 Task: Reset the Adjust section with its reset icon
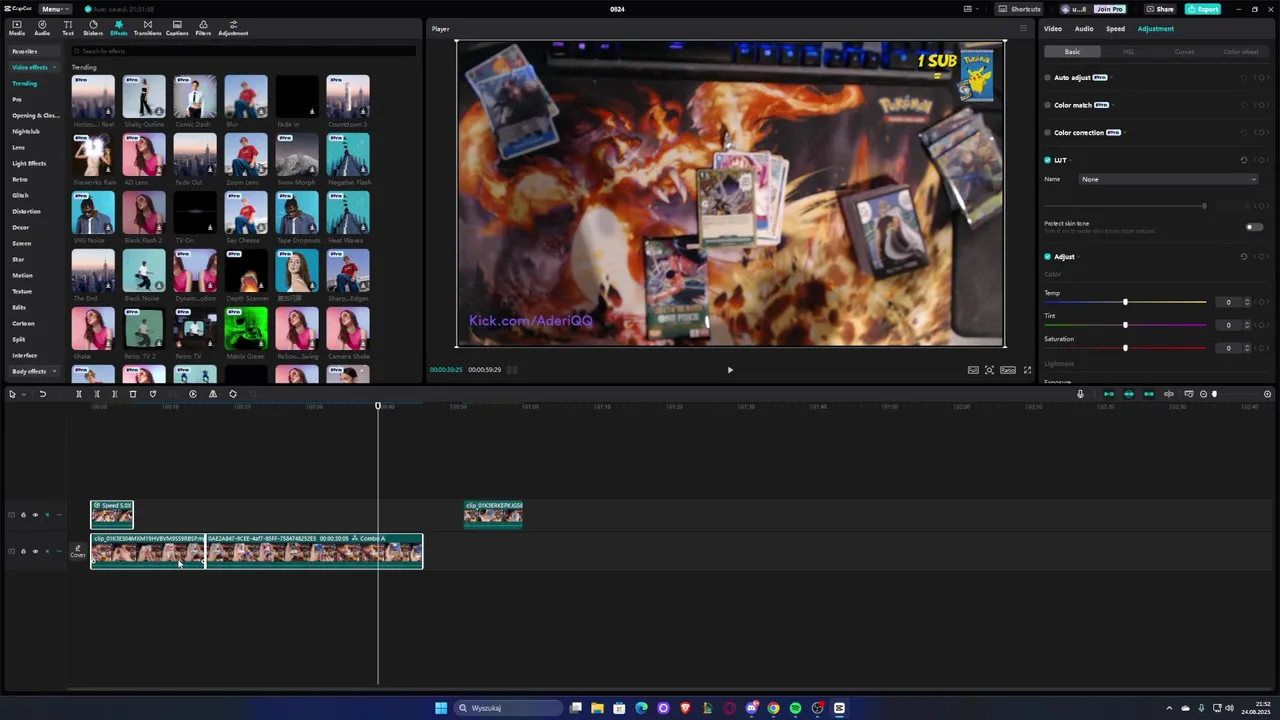pyautogui.click(x=1244, y=257)
